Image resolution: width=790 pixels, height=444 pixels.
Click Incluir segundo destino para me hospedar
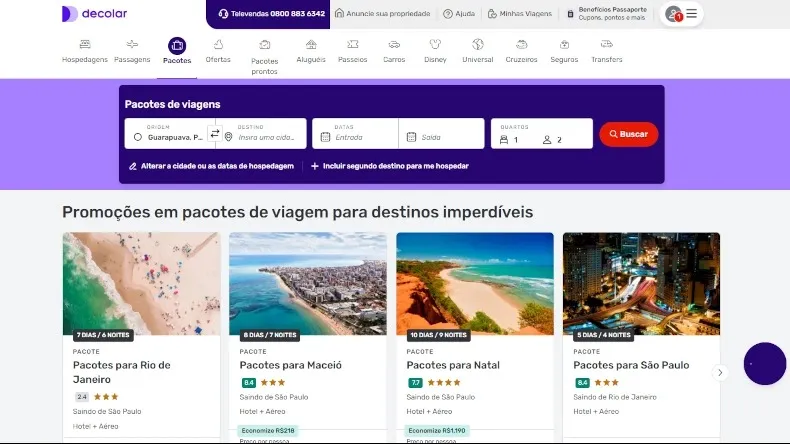389,166
